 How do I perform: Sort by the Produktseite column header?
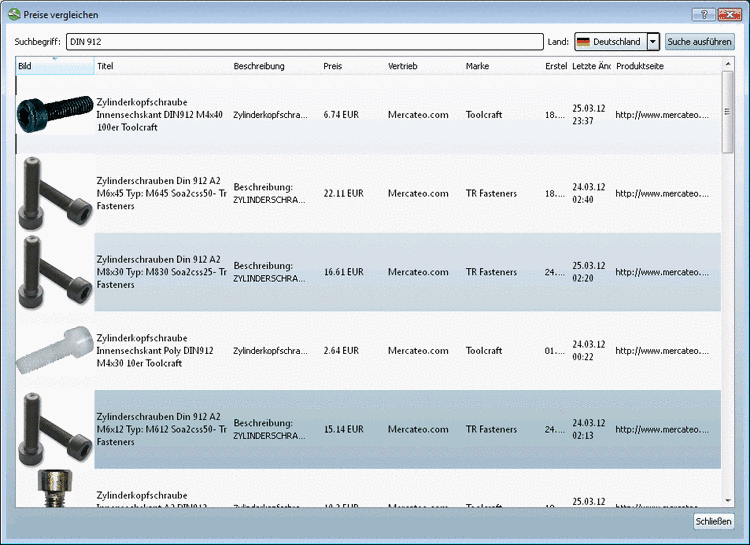[x=667, y=66]
